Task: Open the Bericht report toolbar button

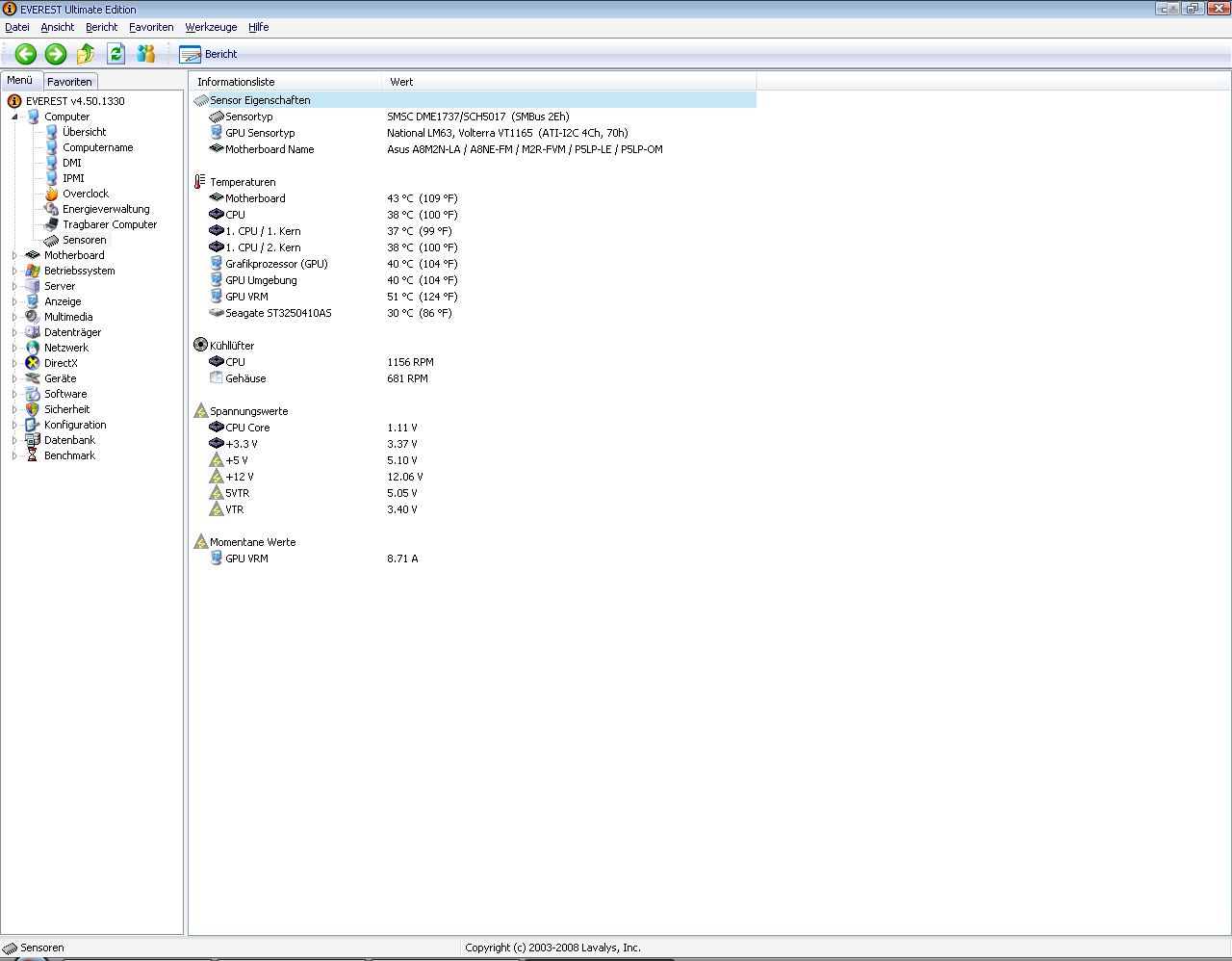Action: click(x=209, y=54)
